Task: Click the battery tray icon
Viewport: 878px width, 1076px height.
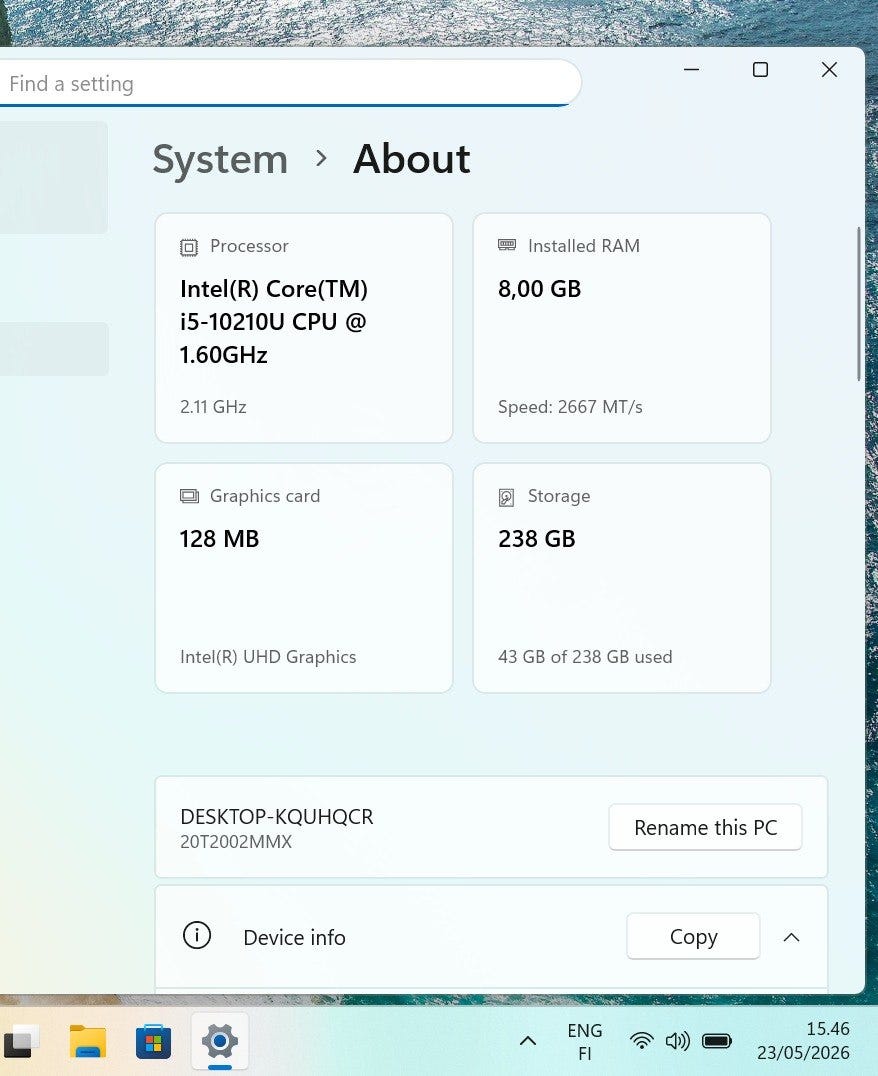Action: coord(717,1041)
